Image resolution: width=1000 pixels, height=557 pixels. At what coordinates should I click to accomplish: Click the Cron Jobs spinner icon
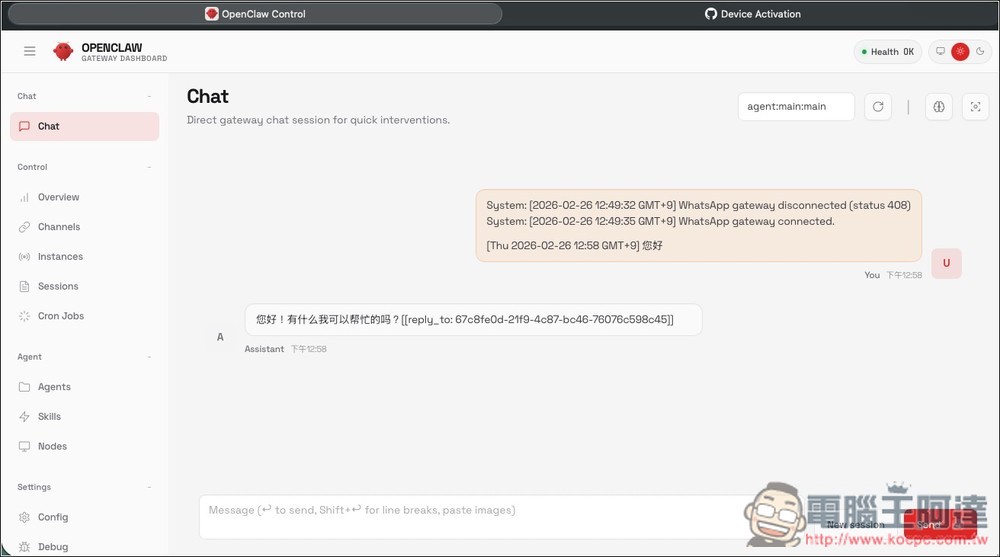tap(24, 316)
